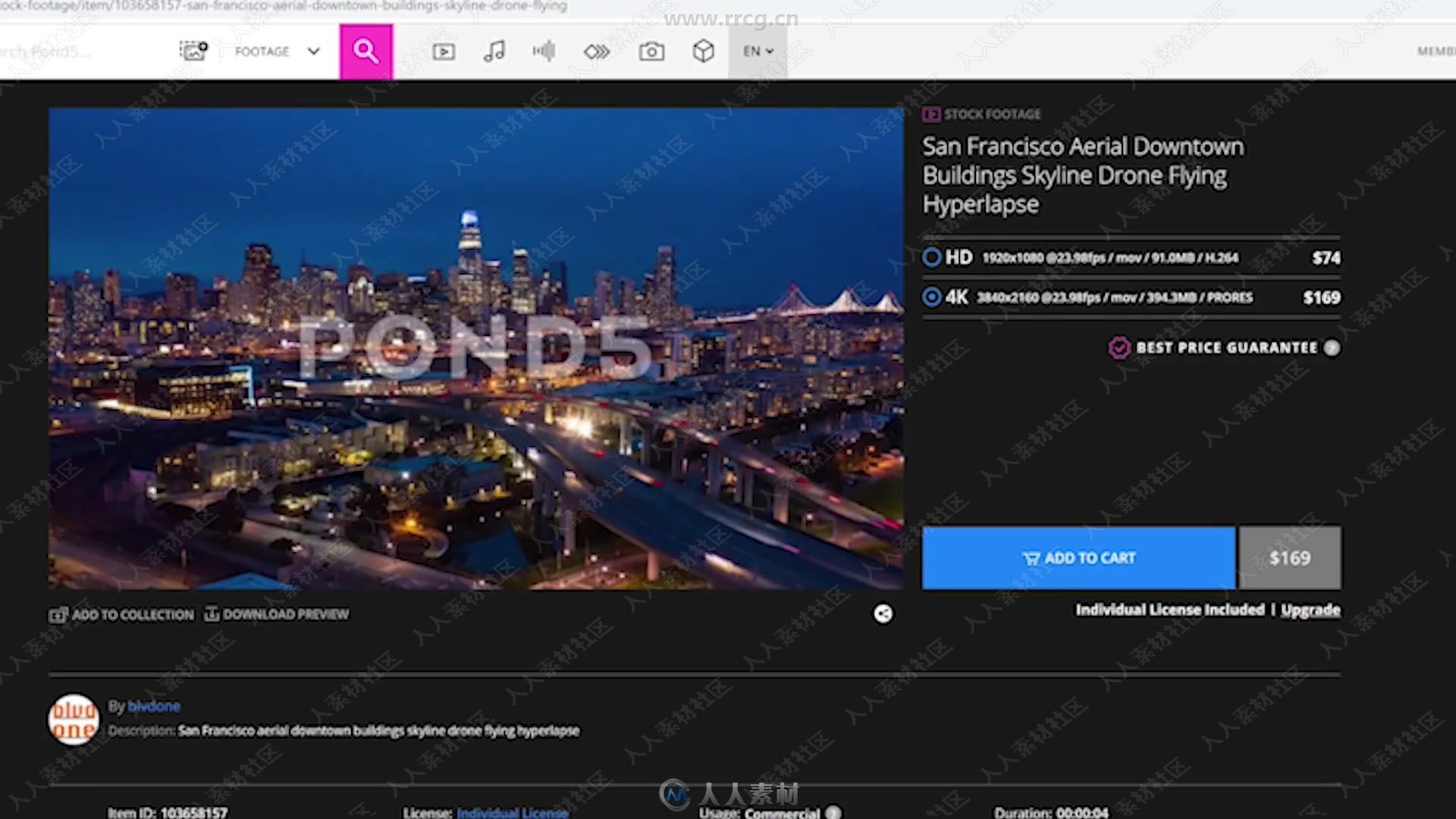
Task: Click the Individual License link
Action: (x=512, y=812)
